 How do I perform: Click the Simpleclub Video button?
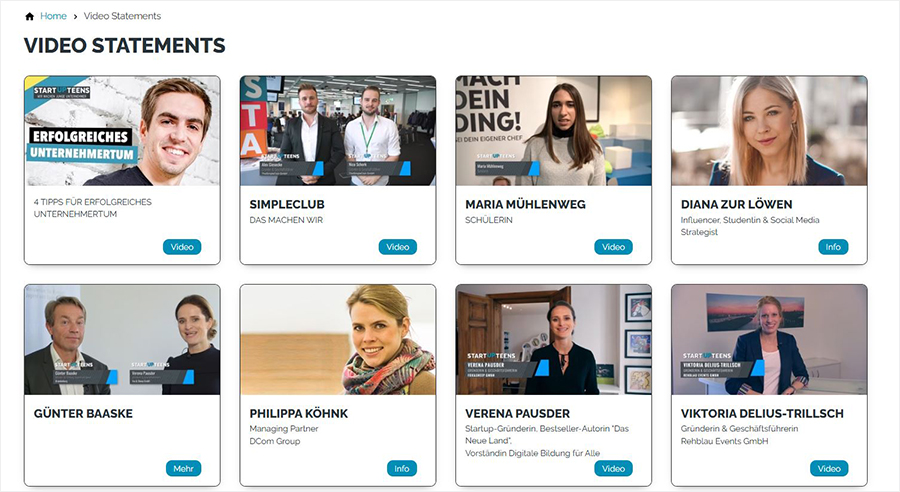pyautogui.click(x=398, y=247)
